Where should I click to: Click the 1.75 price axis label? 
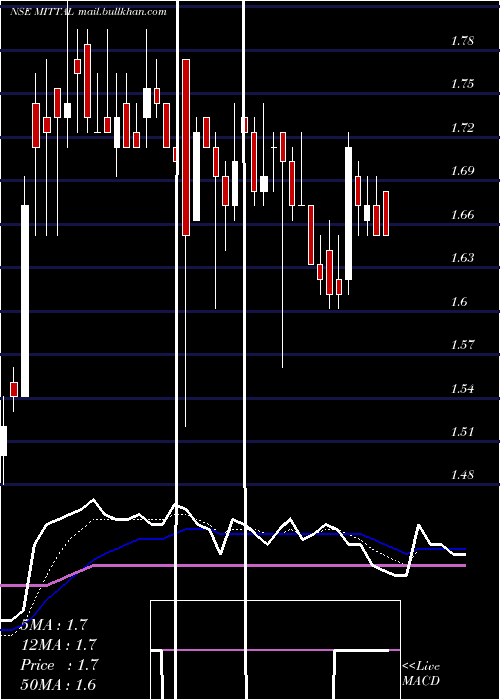click(462, 84)
